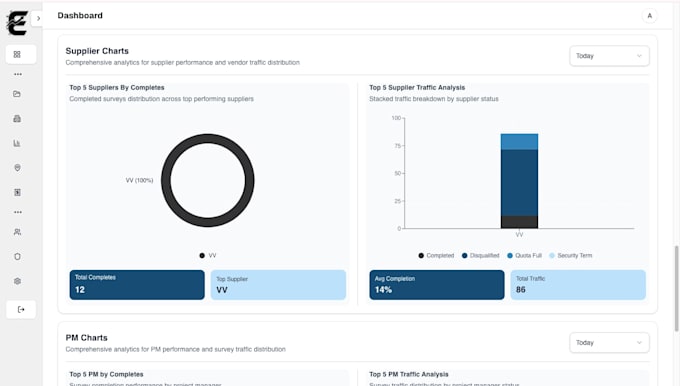680x386 pixels.
Task: Click the 'Top 5 Supplier Traffic Analysis' title
Action: coord(417,88)
